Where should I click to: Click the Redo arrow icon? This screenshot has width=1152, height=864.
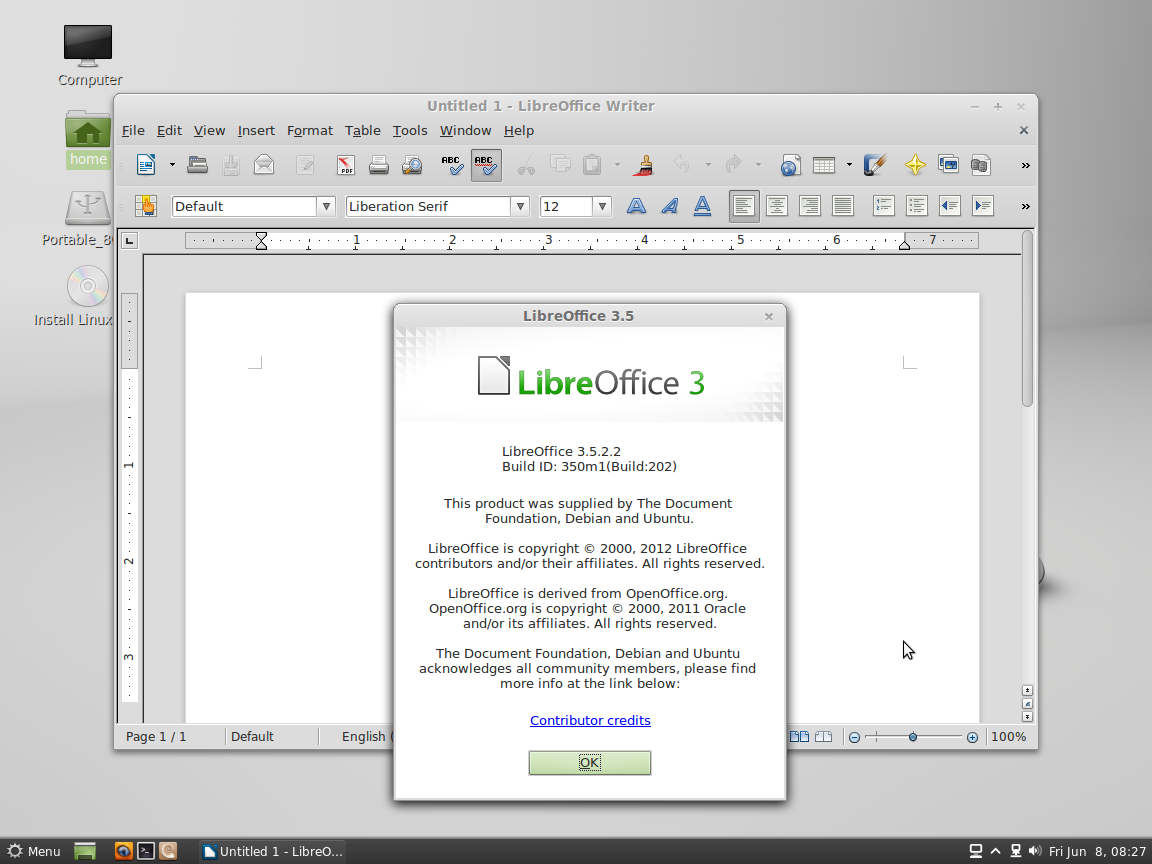point(732,165)
